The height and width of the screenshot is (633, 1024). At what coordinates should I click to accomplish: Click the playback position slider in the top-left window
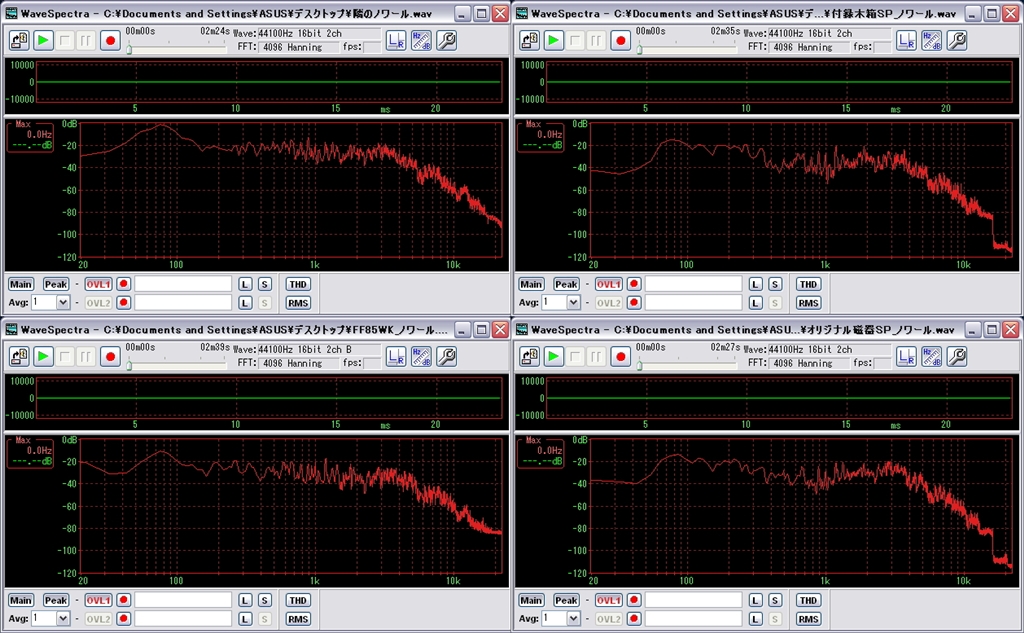[x=128, y=48]
